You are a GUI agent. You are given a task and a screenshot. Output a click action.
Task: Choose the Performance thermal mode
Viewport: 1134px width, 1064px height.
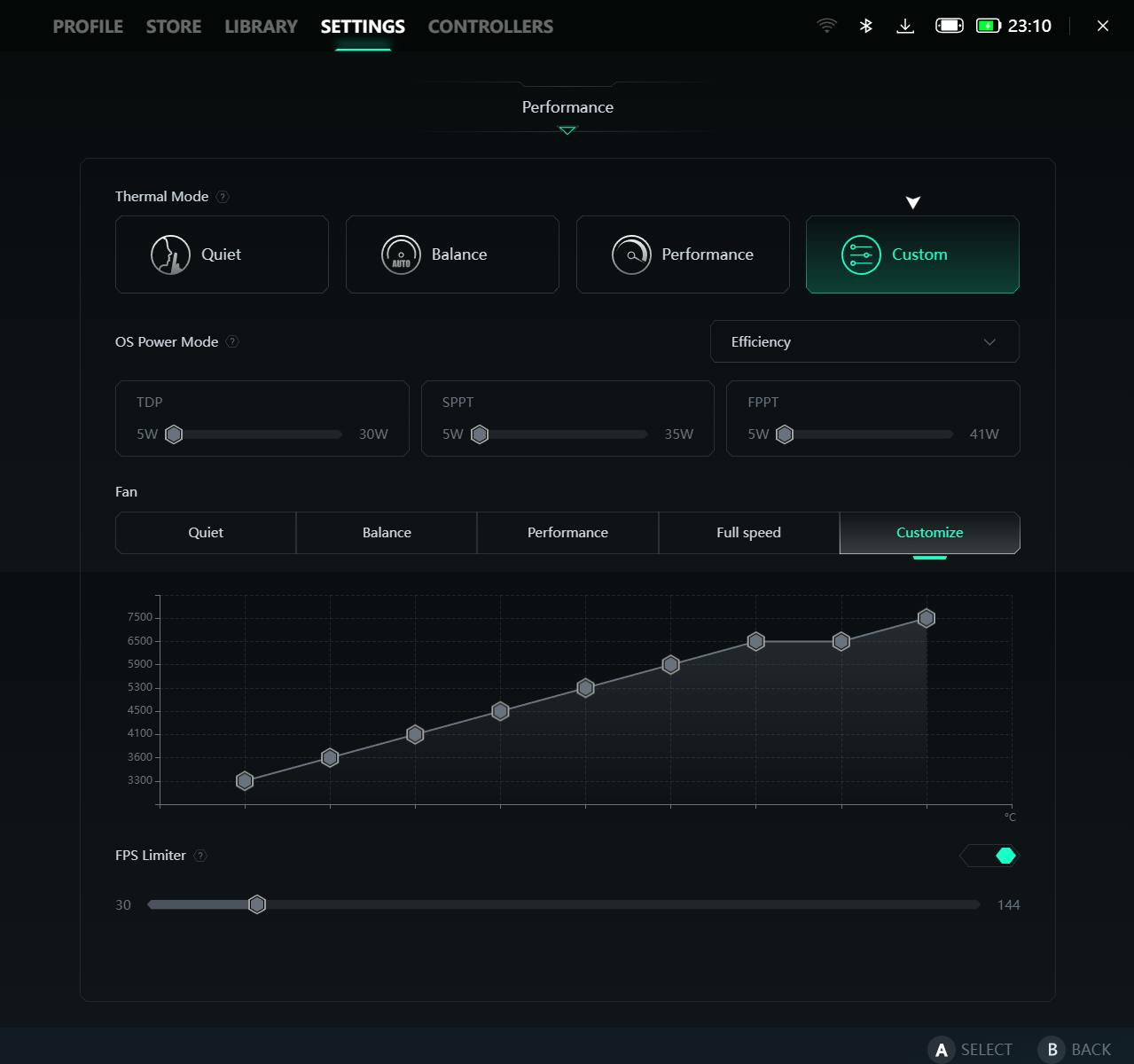click(683, 254)
